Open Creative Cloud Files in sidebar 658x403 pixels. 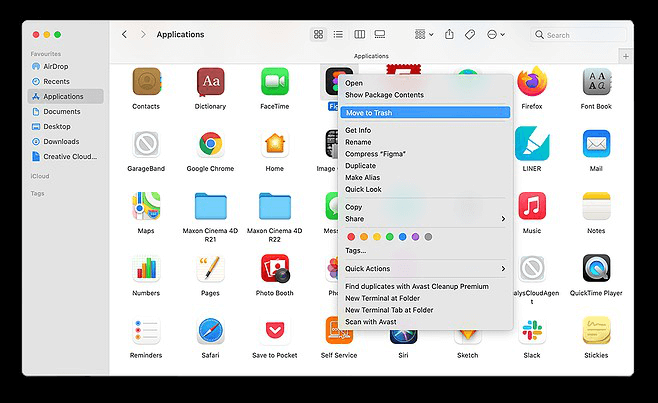pyautogui.click(x=65, y=157)
